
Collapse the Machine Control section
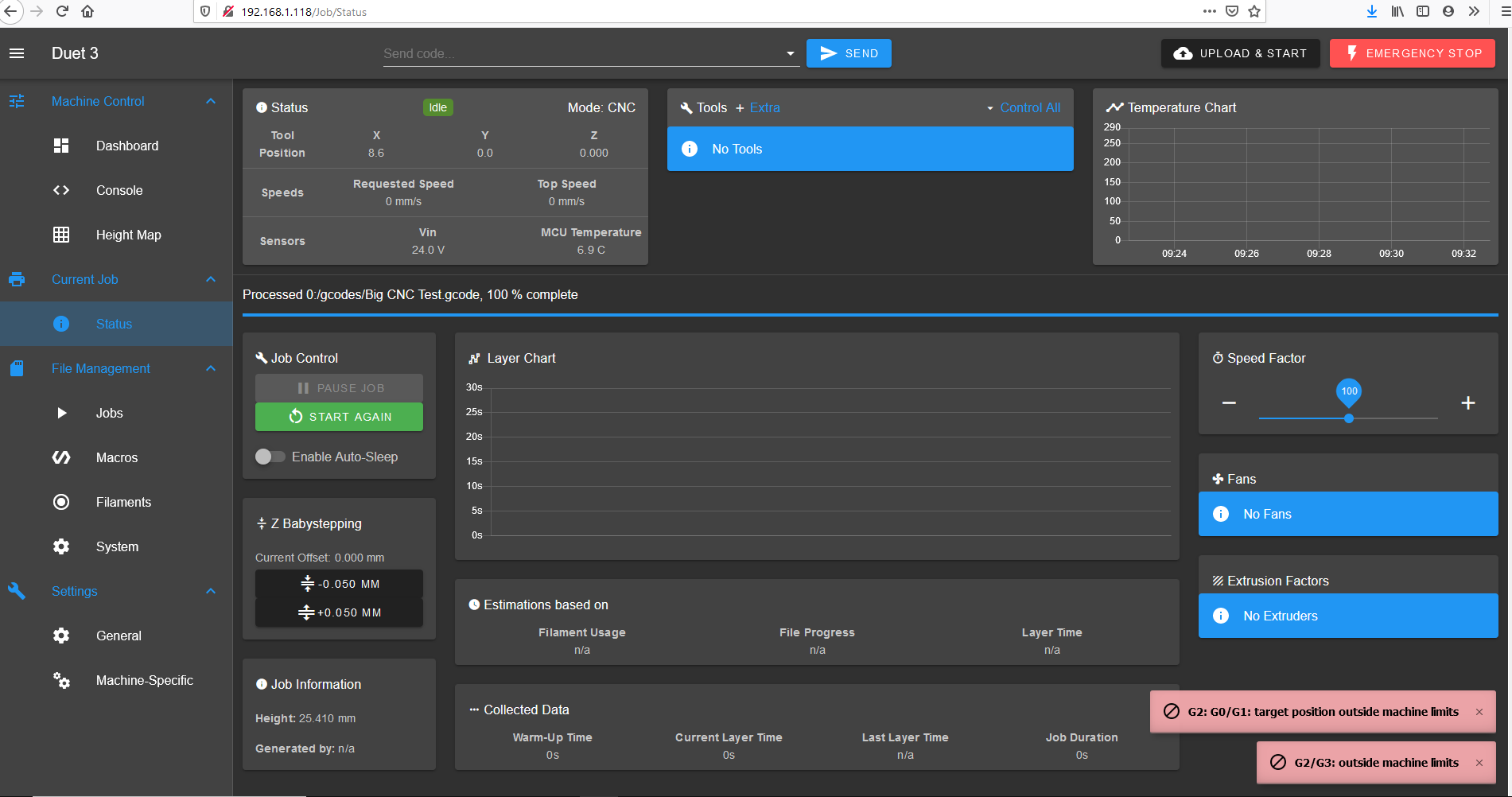(211, 101)
